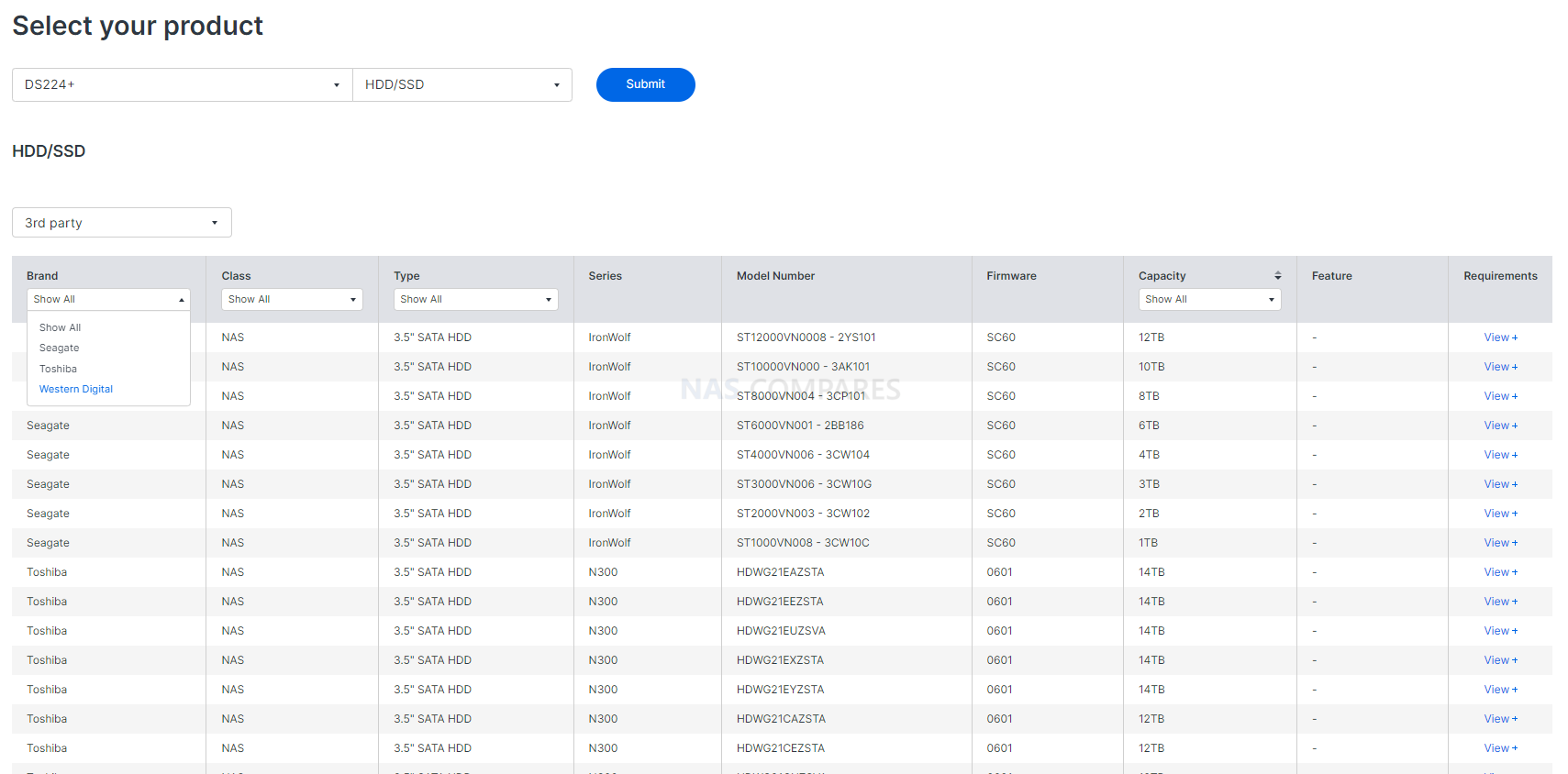
Task: Open the Class Show All dropdown
Action: (292, 300)
